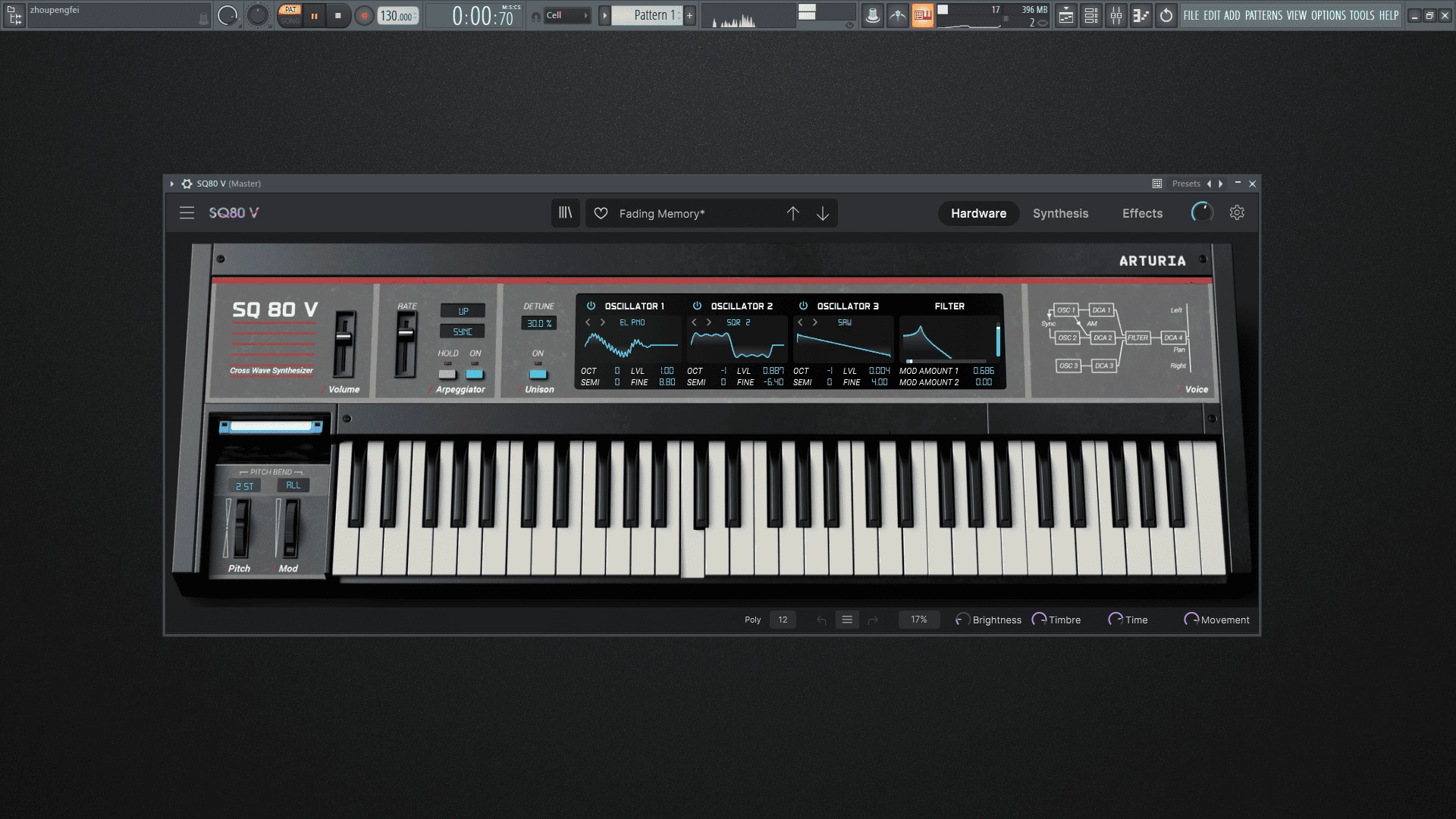Open the mixer view icon

1116,15
